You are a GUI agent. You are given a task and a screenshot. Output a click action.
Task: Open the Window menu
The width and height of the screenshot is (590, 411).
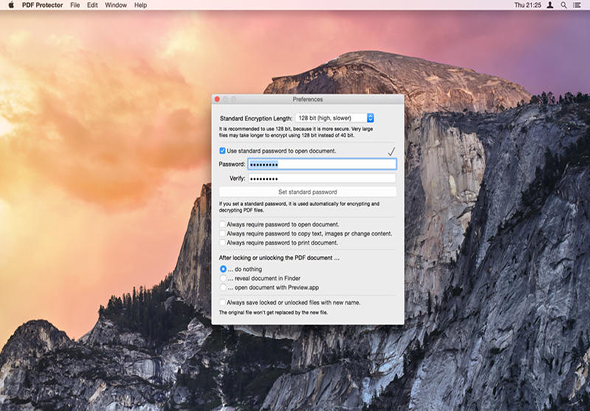tap(116, 5)
